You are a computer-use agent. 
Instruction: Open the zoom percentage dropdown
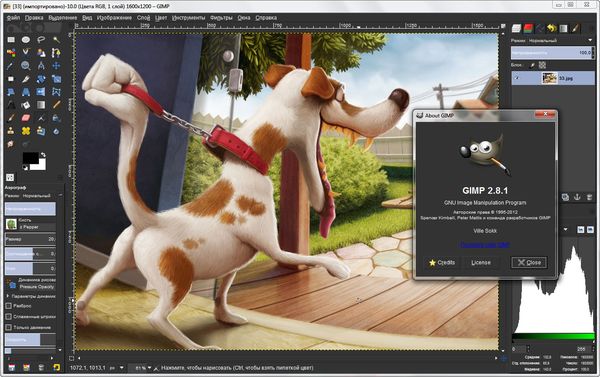click(150, 368)
